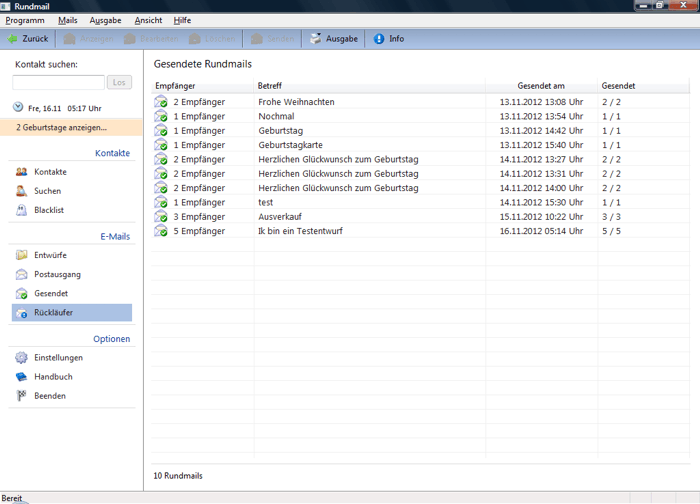Select the test rundmail row

[421, 203]
